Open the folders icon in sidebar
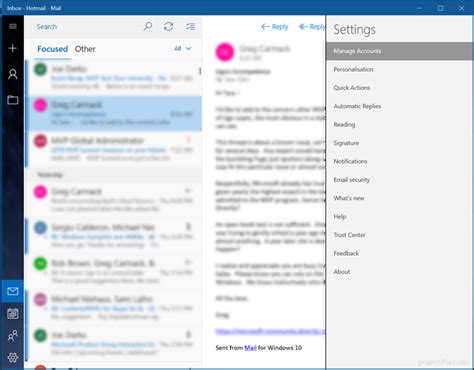This screenshot has width=474, height=370. [x=13, y=100]
